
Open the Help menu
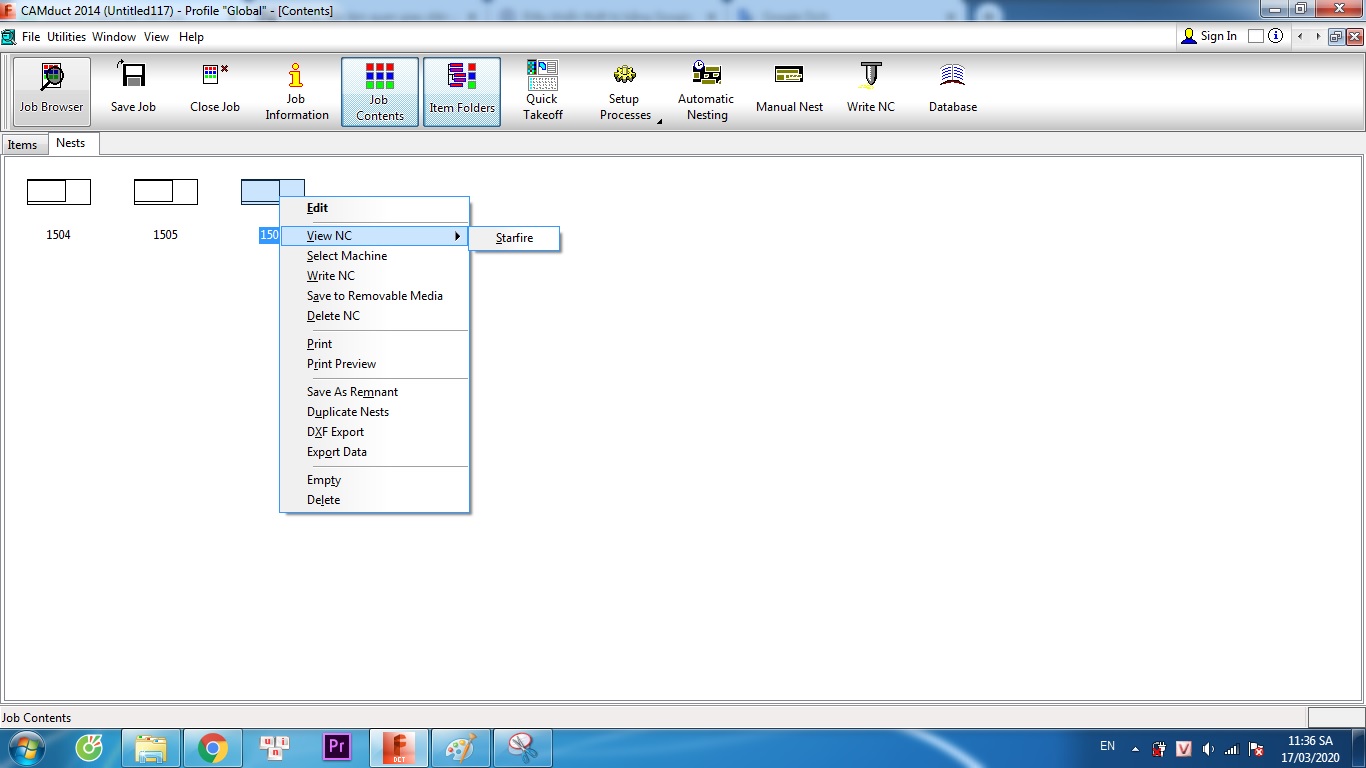click(191, 37)
